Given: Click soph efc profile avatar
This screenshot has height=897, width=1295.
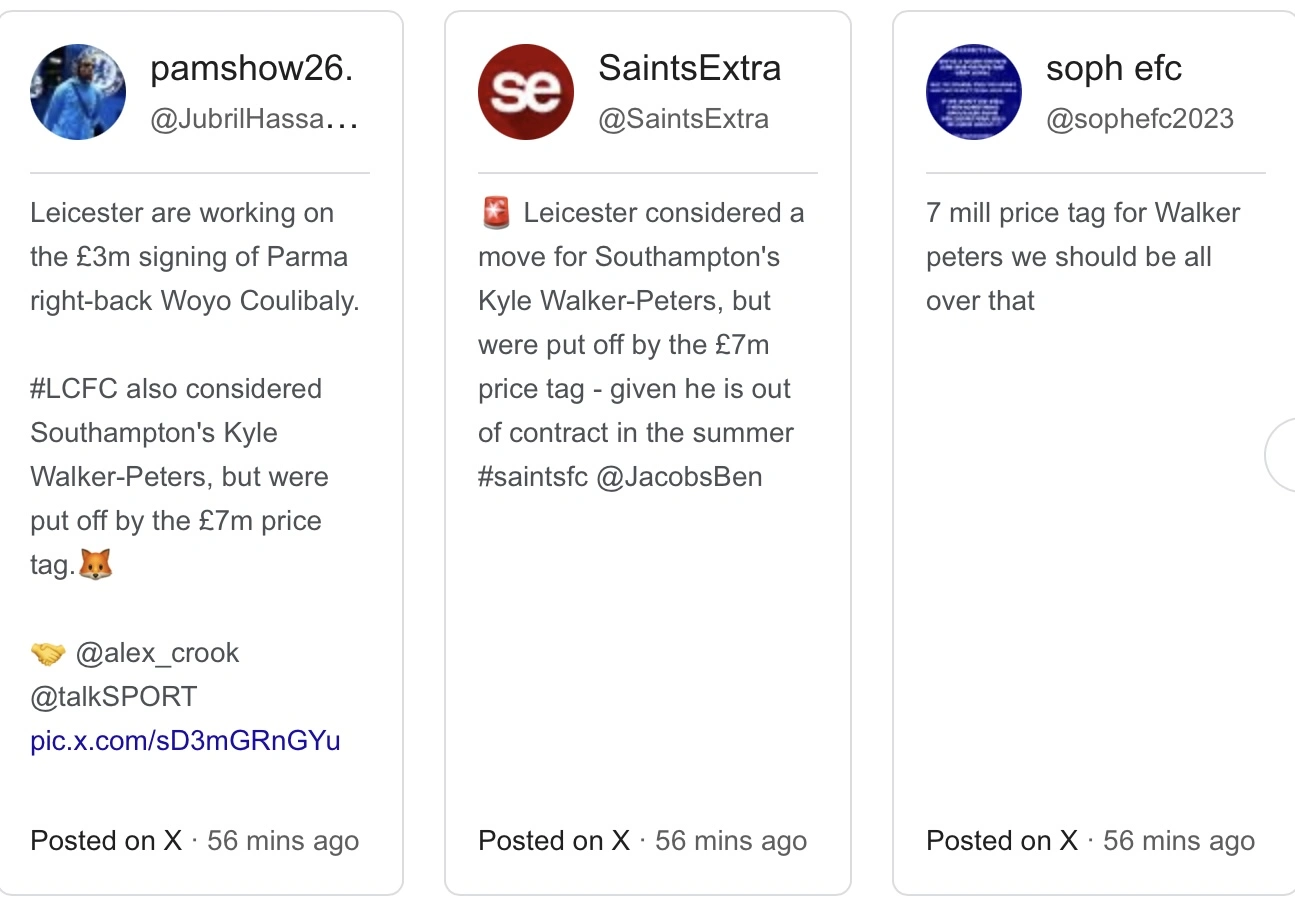Looking at the screenshot, I should pyautogui.click(x=974, y=91).
